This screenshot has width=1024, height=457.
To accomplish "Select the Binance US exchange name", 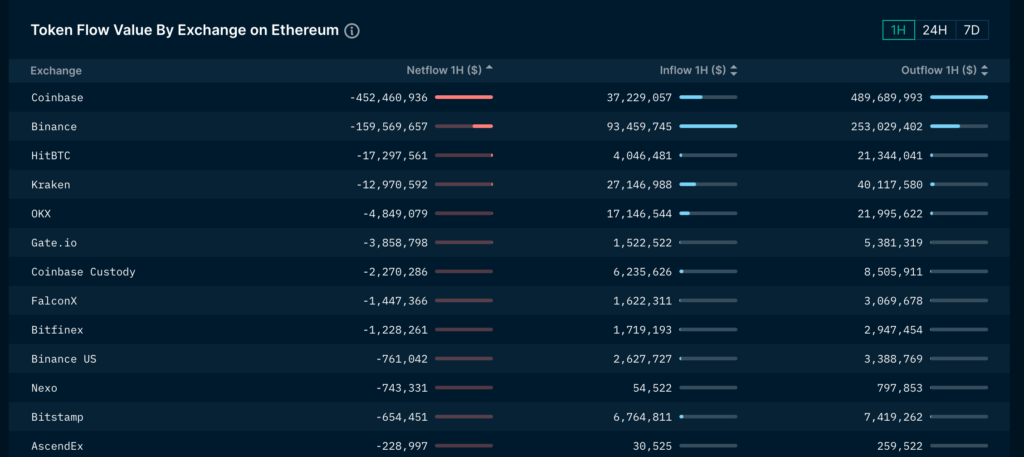I will (x=64, y=359).
